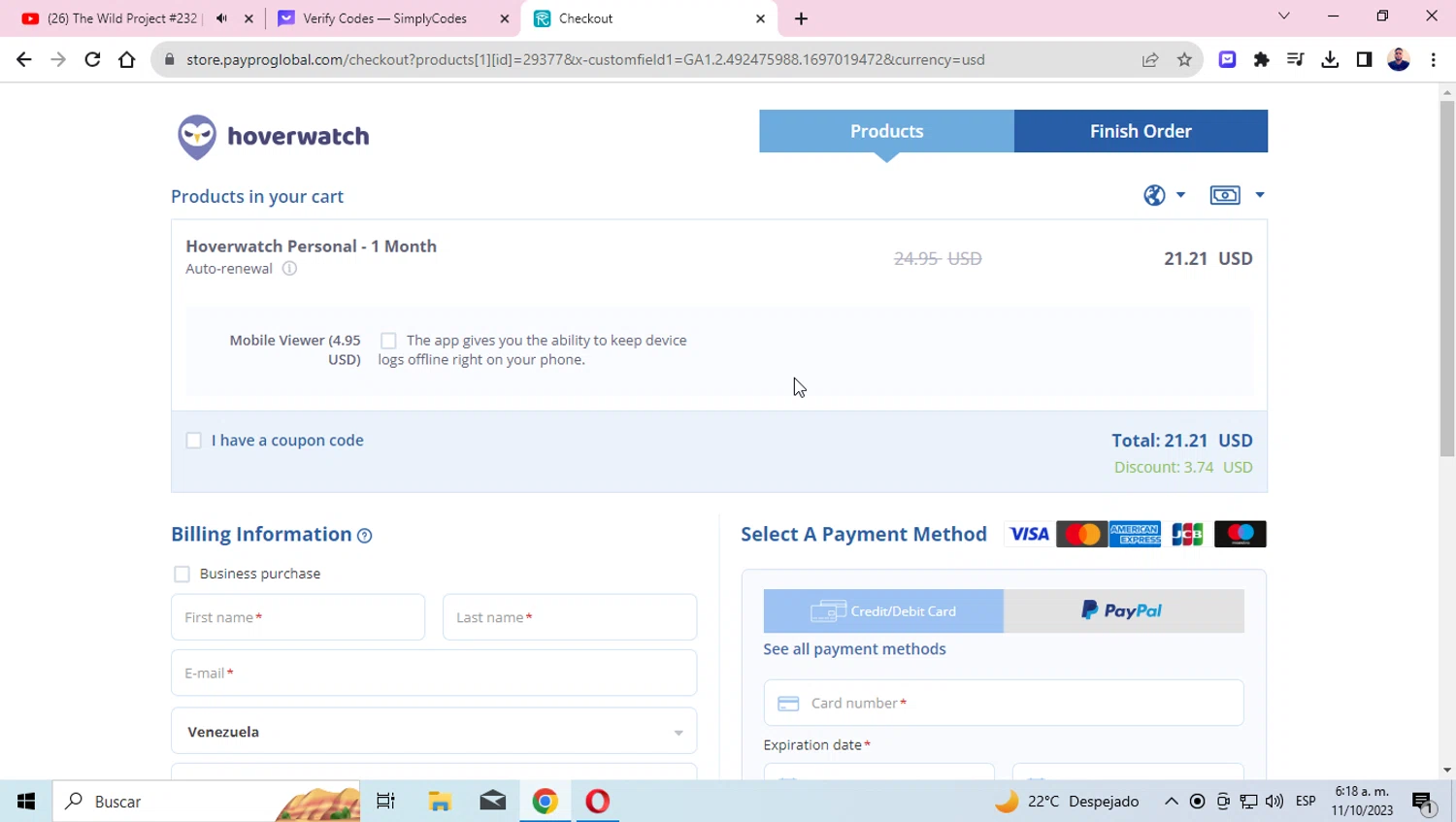Image resolution: width=1456 pixels, height=822 pixels.
Task: Open the volume speaker tray icon
Action: (x=1274, y=802)
